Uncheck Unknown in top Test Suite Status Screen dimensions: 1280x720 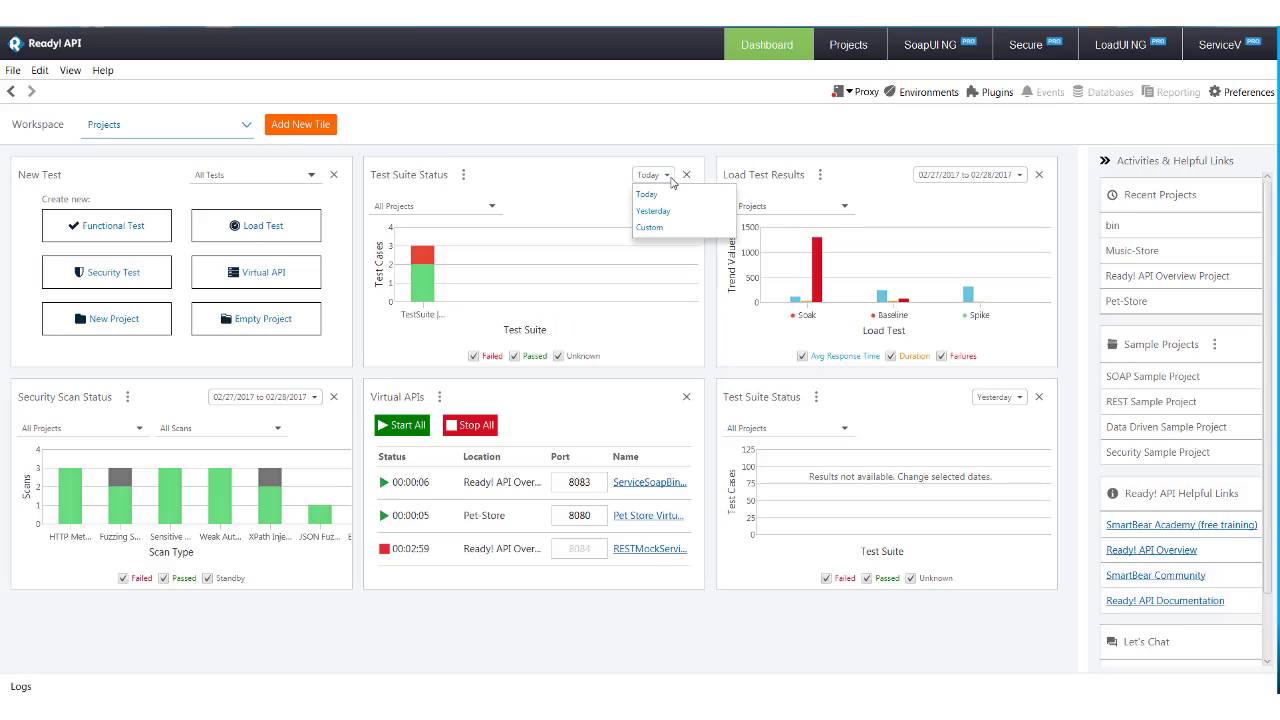pyautogui.click(x=558, y=356)
